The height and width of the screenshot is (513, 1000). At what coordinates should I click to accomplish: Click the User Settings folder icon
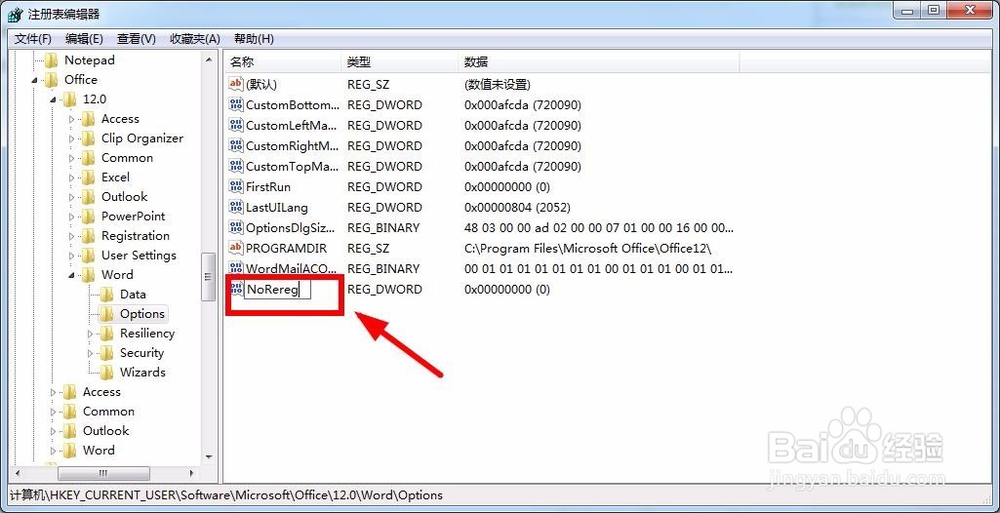coord(89,256)
